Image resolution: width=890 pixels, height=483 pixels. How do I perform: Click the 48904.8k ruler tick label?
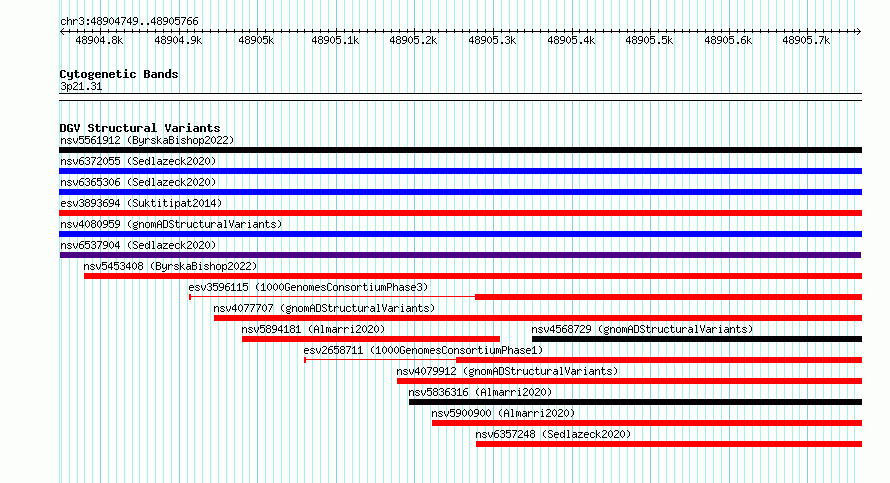pyautogui.click(x=99, y=41)
